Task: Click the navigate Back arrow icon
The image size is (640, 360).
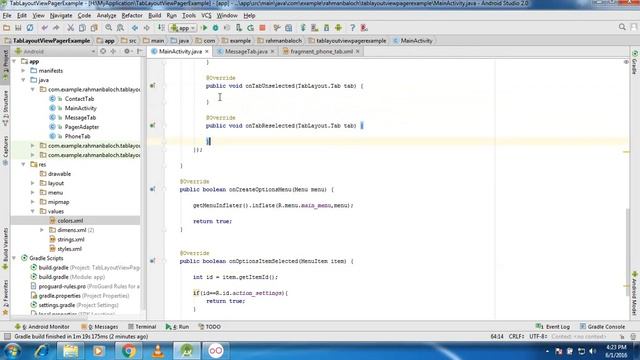Action: pyautogui.click(x=135, y=28)
